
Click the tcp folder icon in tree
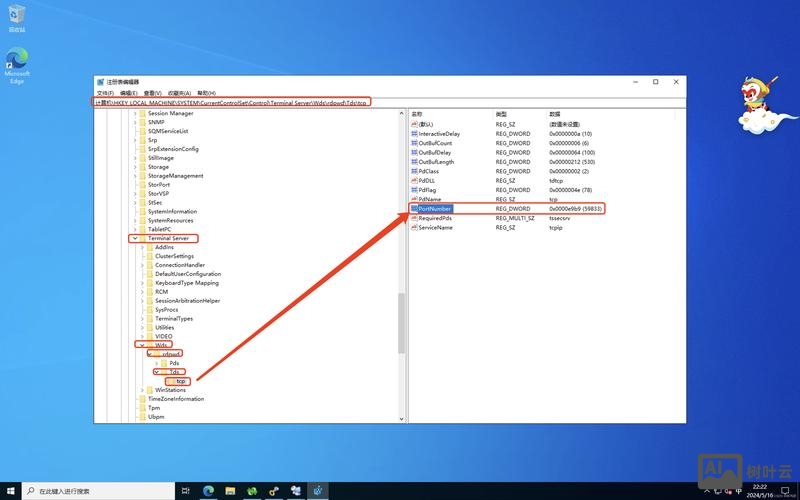[170, 381]
